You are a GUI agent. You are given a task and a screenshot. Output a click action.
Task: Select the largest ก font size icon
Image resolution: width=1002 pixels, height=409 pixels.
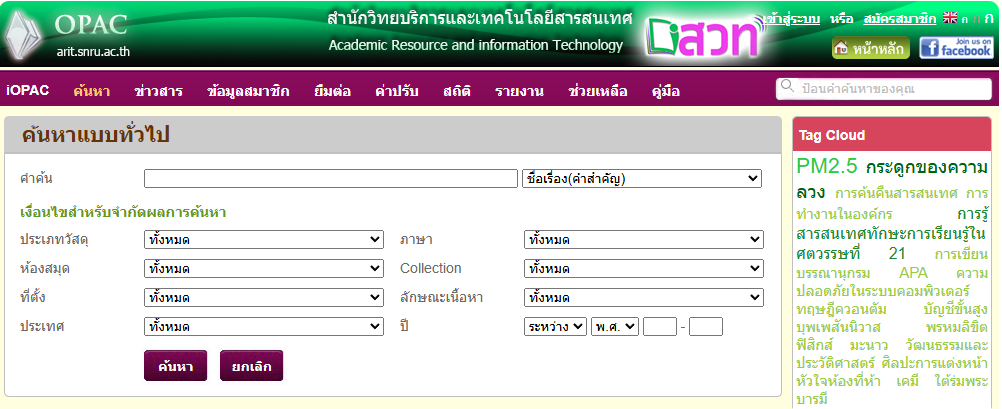click(x=988, y=19)
